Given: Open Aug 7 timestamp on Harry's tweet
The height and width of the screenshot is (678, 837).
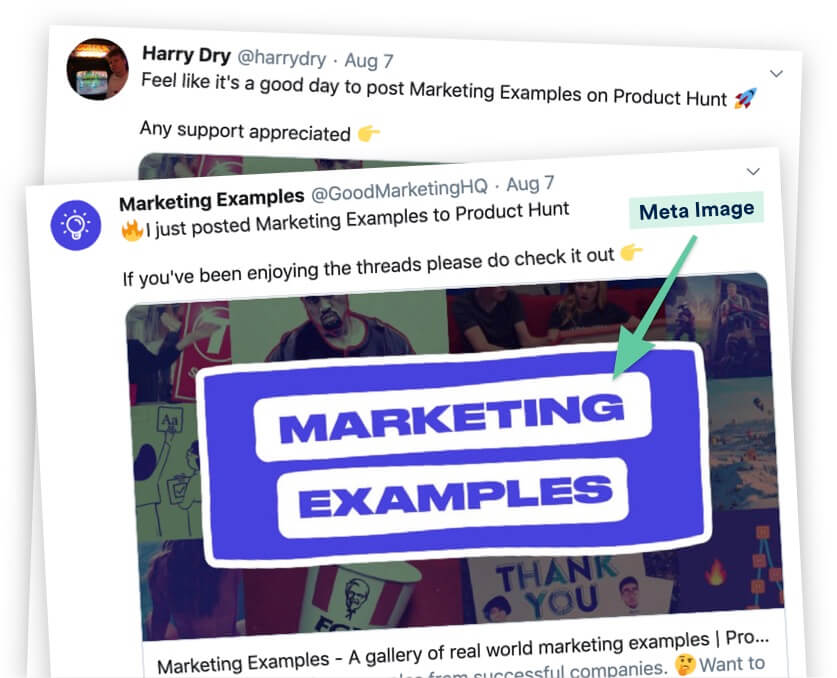Looking at the screenshot, I should click(369, 60).
